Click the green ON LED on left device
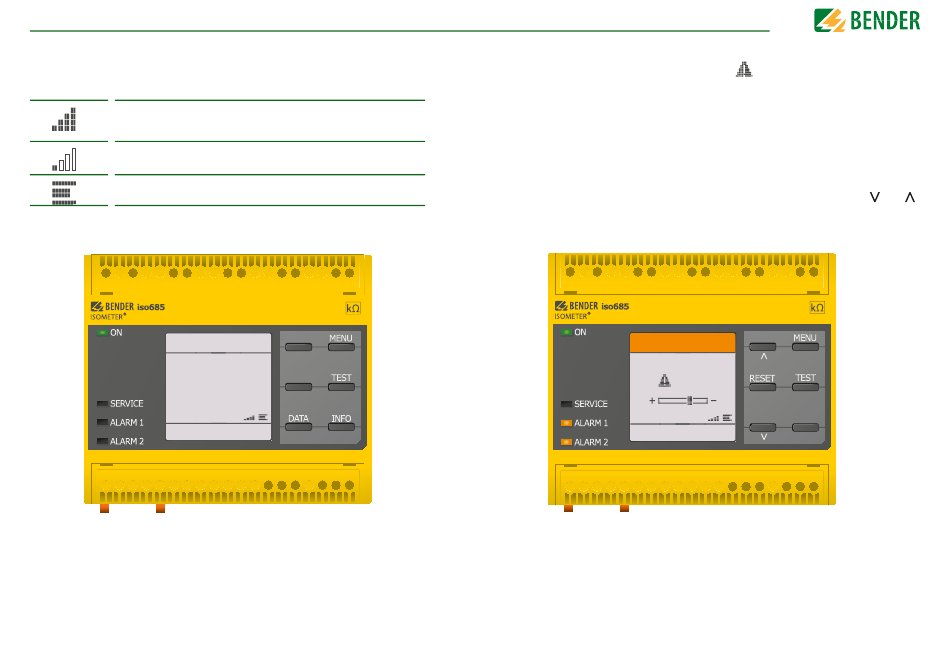The image size is (950, 659). pyautogui.click(x=102, y=333)
